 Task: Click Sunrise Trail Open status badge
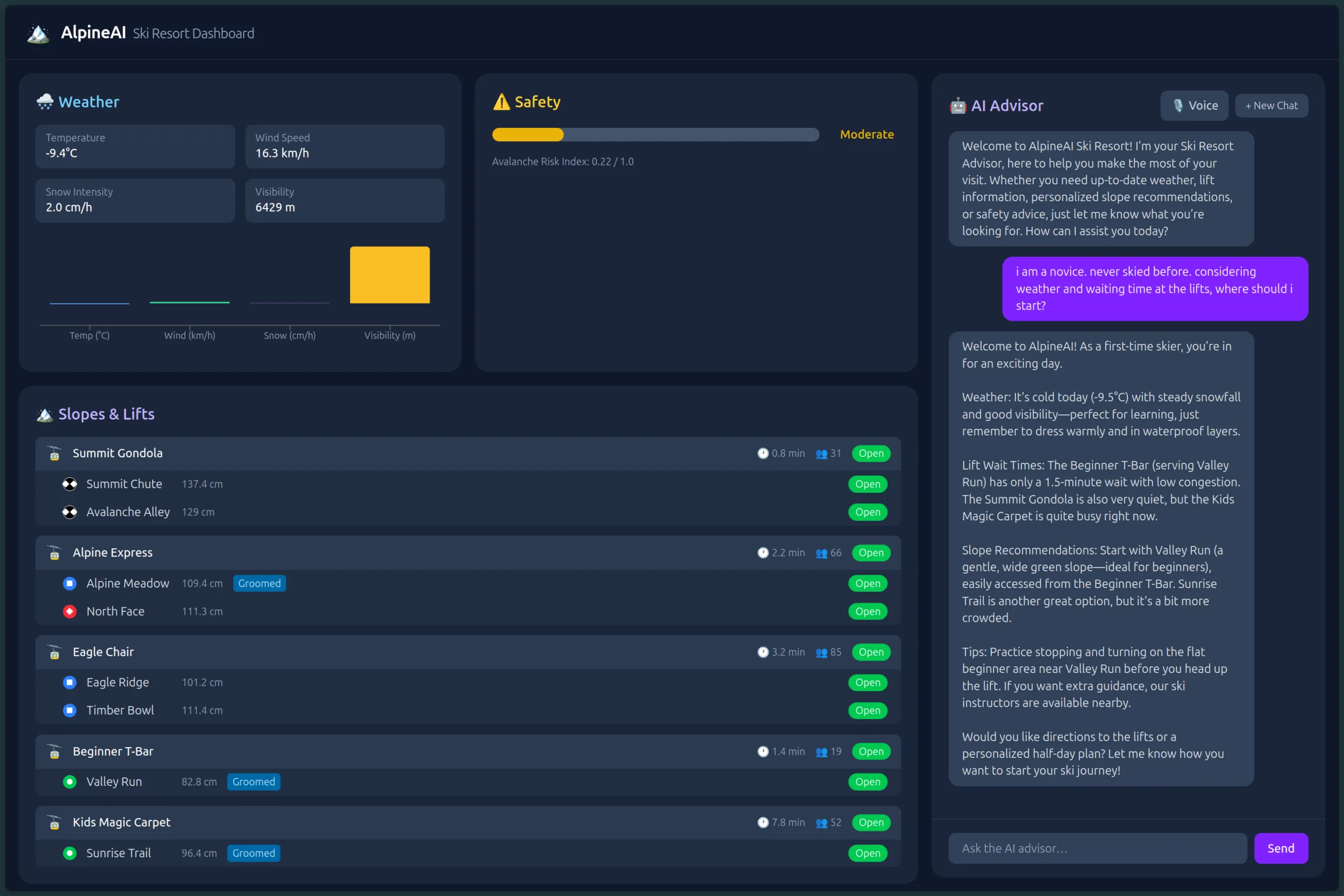pos(868,853)
